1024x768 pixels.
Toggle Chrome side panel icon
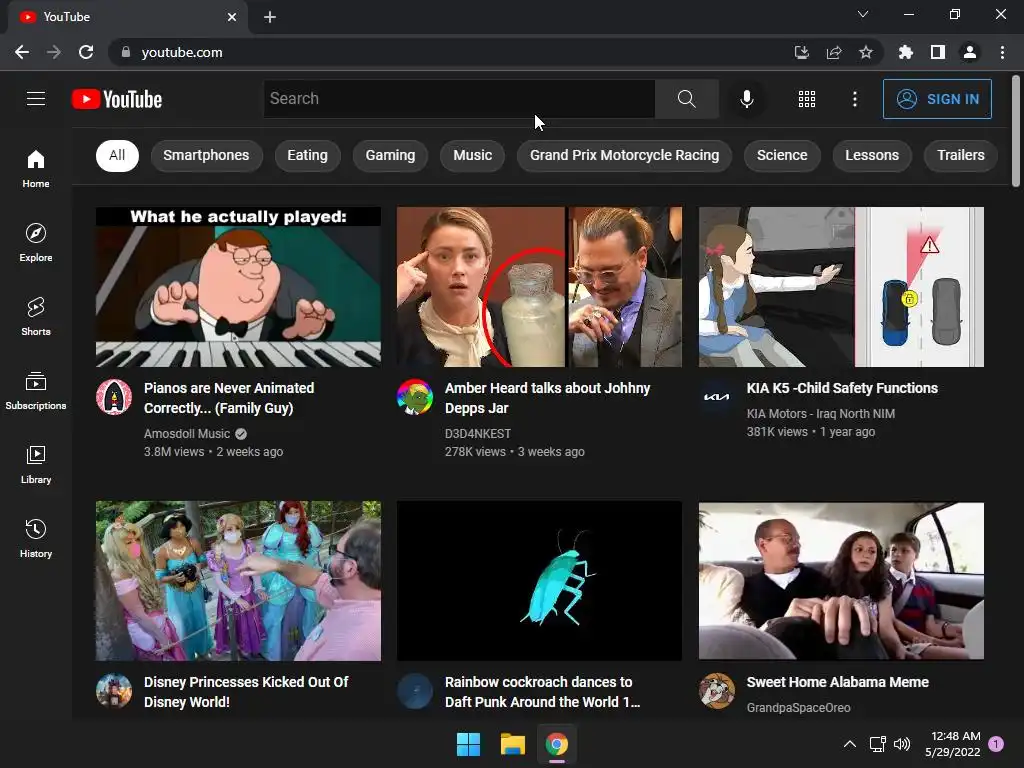pyautogui.click(x=938, y=52)
